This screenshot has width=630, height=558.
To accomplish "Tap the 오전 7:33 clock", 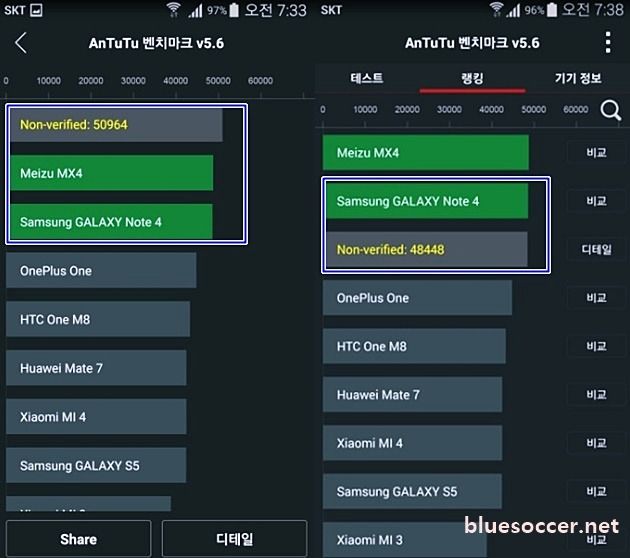I will [276, 10].
